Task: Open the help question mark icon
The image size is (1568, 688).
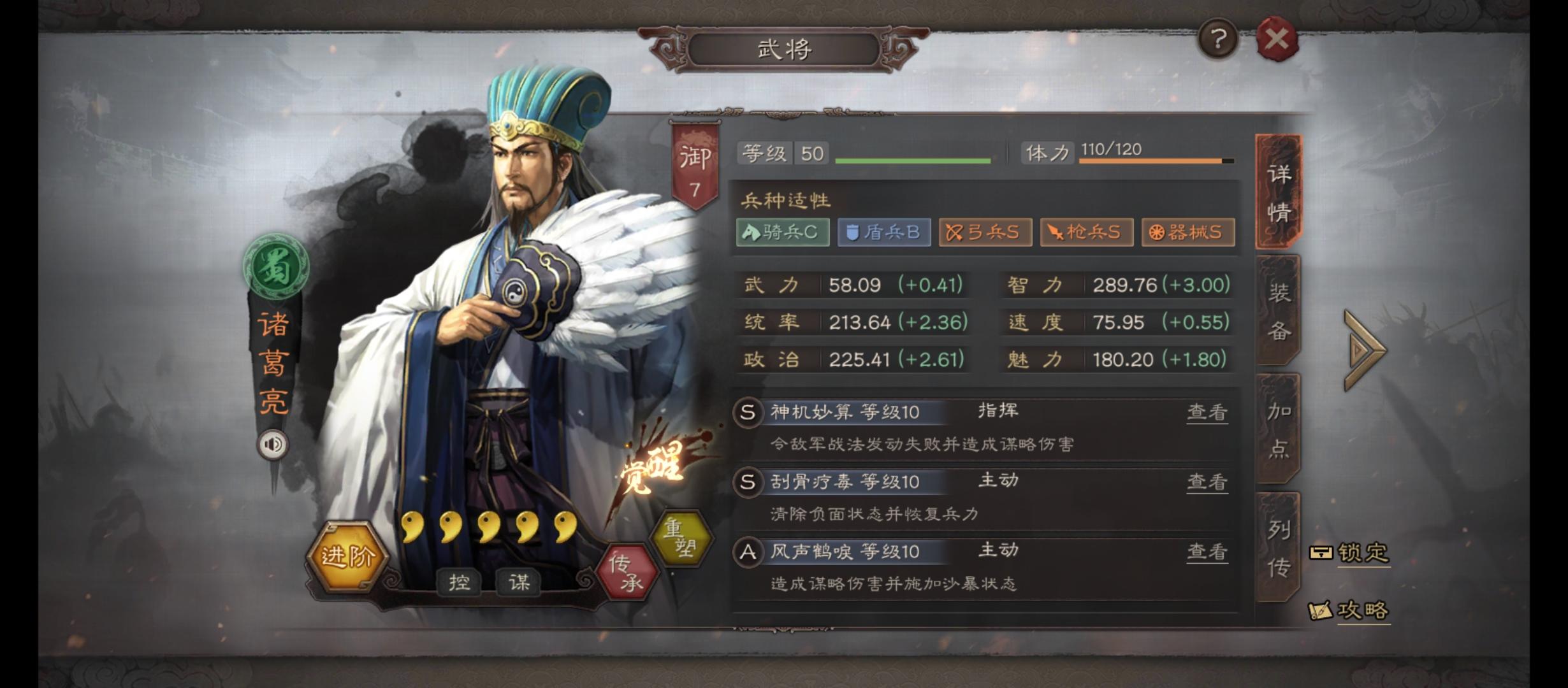Action: pos(1218,39)
